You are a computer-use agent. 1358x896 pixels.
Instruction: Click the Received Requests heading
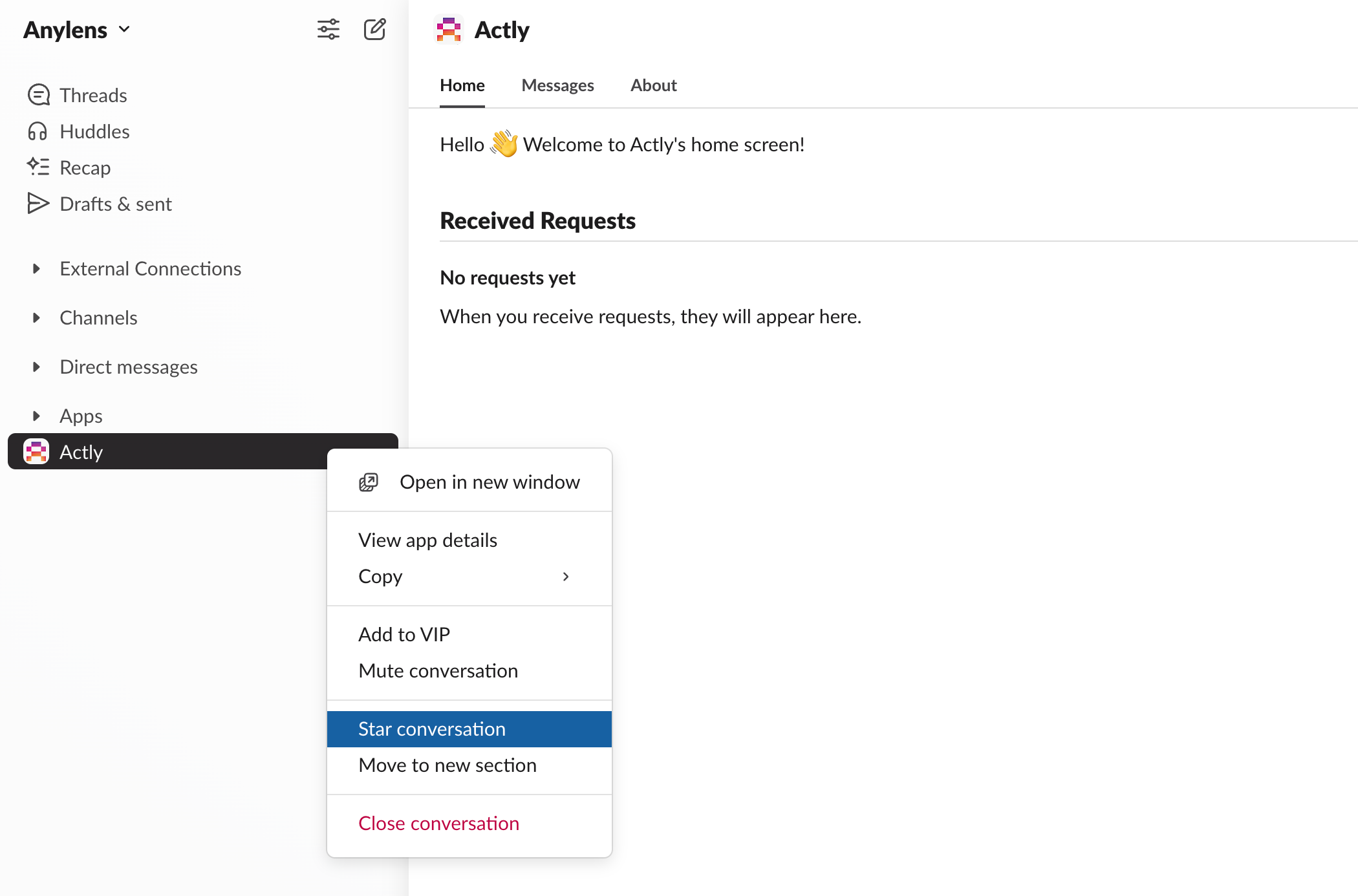pos(538,220)
